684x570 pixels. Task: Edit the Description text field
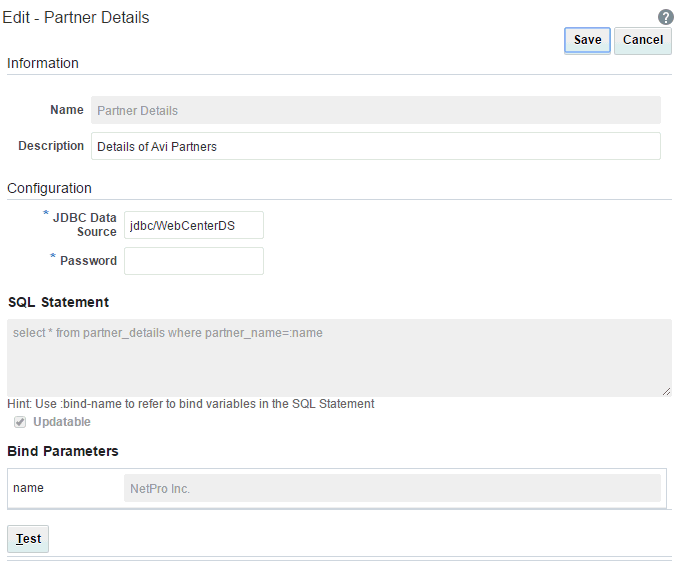pos(376,146)
